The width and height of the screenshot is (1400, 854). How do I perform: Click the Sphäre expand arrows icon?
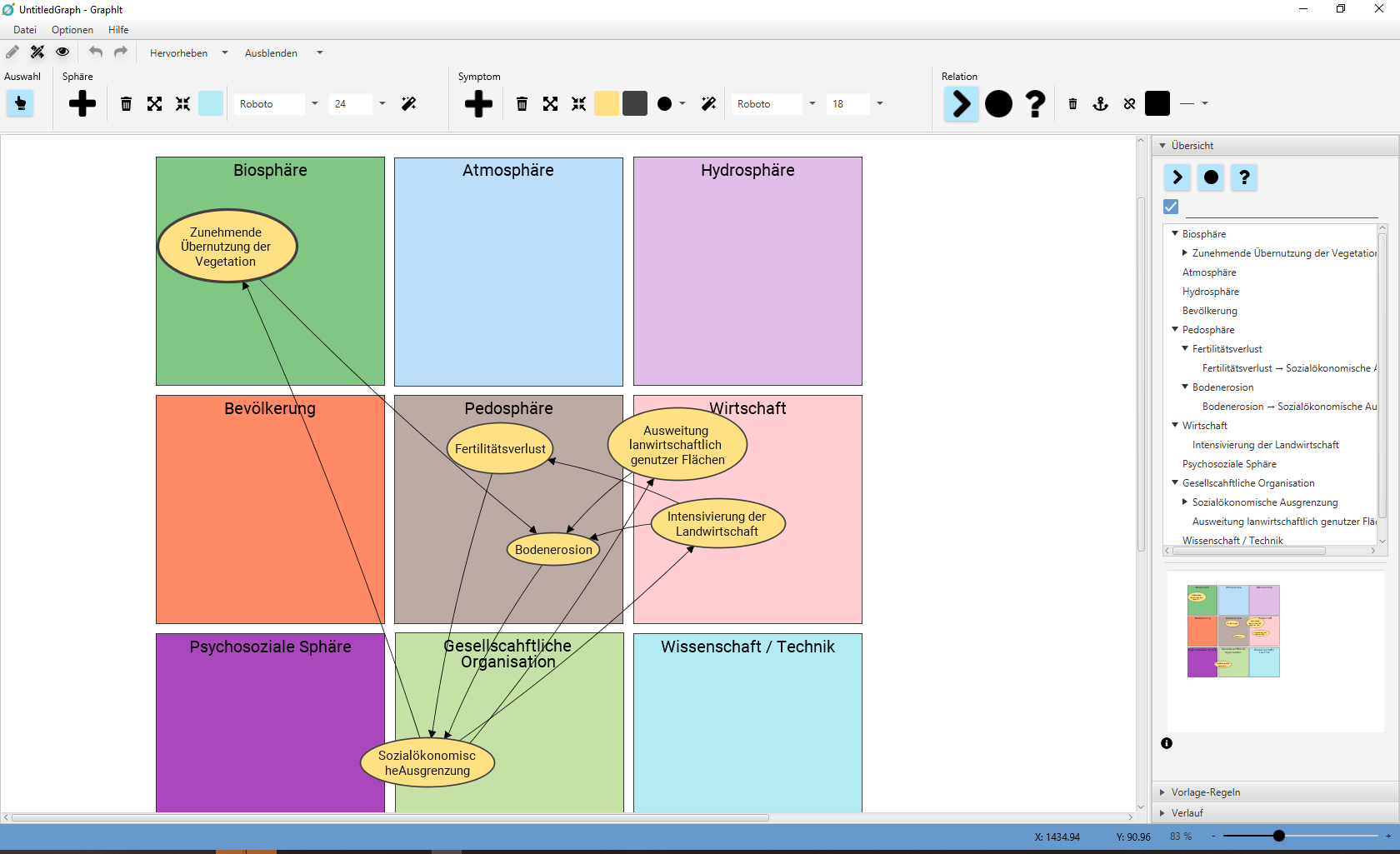pos(154,104)
